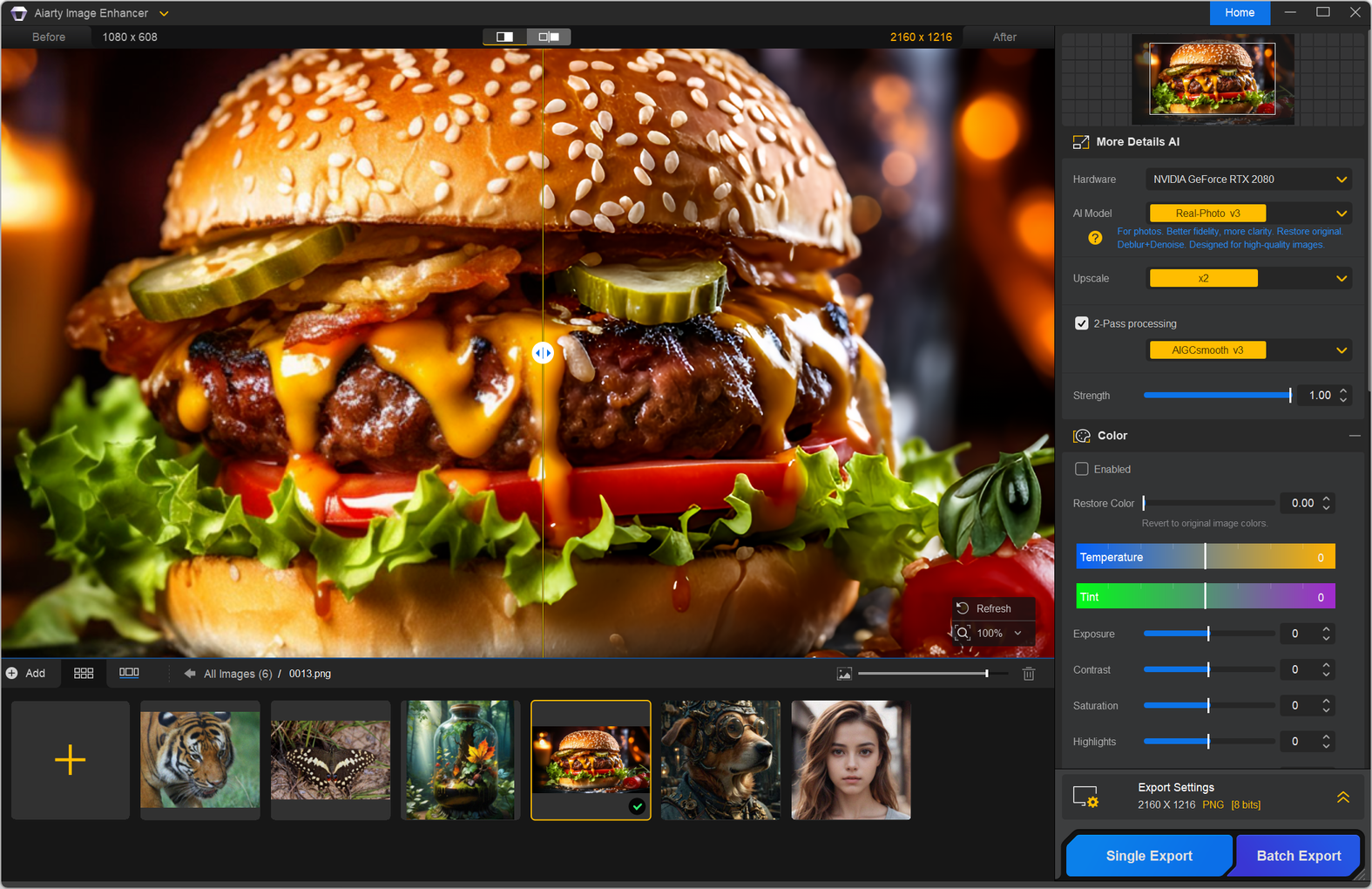Click the back arrow beside All Images
1372x889 pixels.
tap(190, 674)
